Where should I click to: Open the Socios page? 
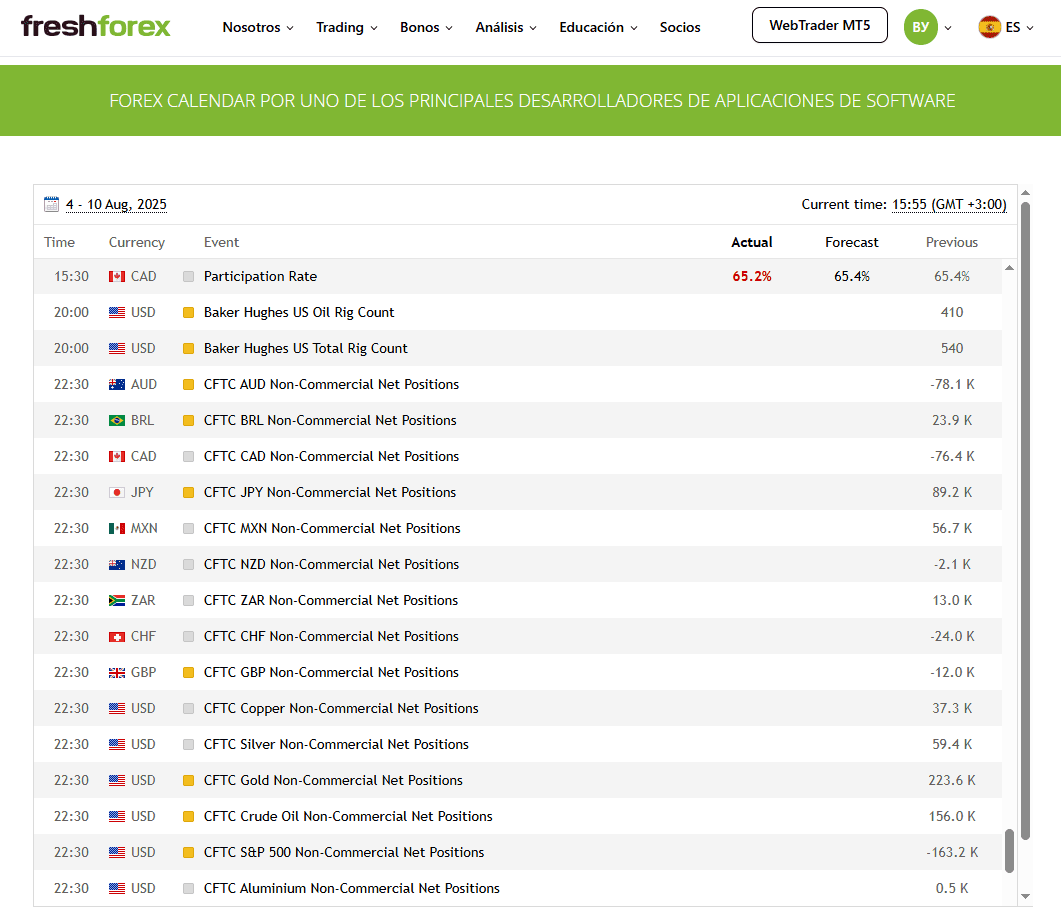click(x=680, y=27)
